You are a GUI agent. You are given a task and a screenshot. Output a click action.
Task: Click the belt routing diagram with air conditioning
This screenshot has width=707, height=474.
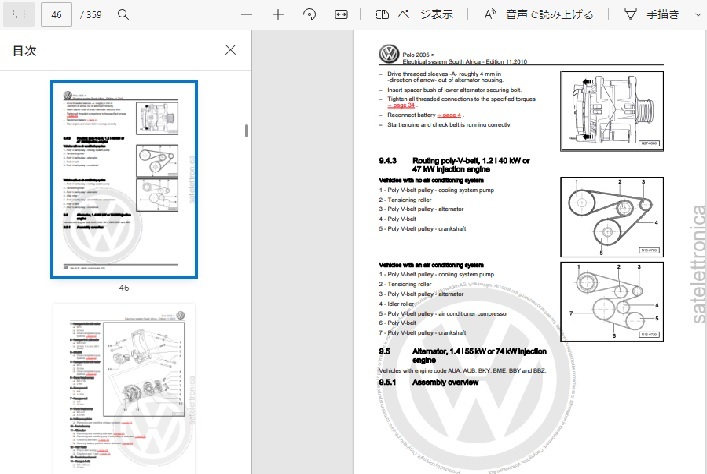tap(612, 302)
